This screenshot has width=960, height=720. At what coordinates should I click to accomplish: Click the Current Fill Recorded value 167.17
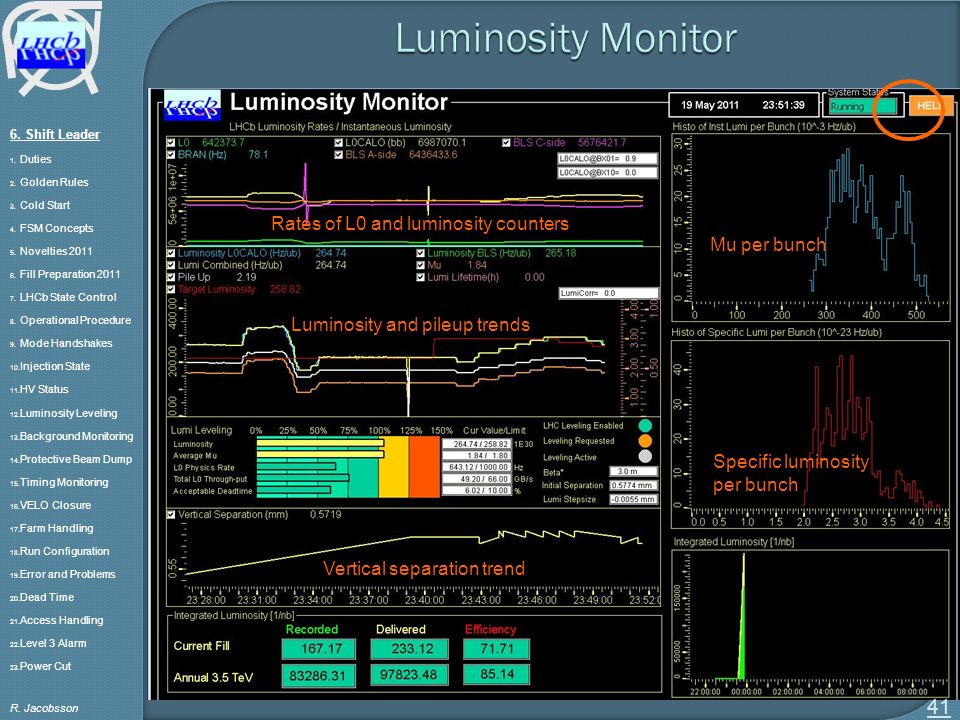click(x=321, y=648)
